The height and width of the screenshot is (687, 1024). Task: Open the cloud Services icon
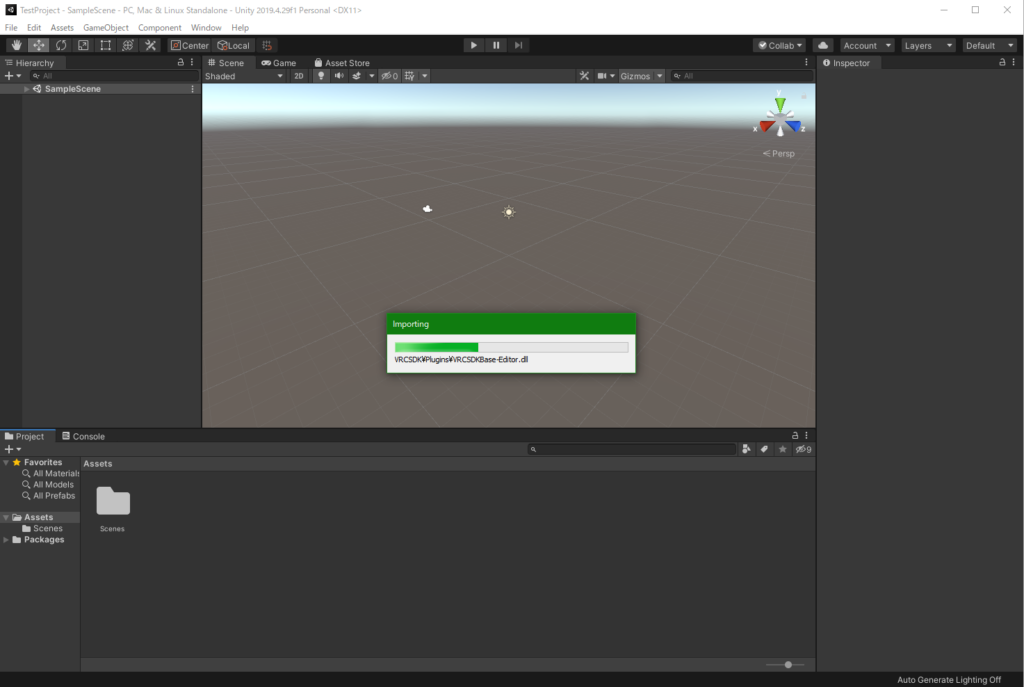[x=823, y=45]
